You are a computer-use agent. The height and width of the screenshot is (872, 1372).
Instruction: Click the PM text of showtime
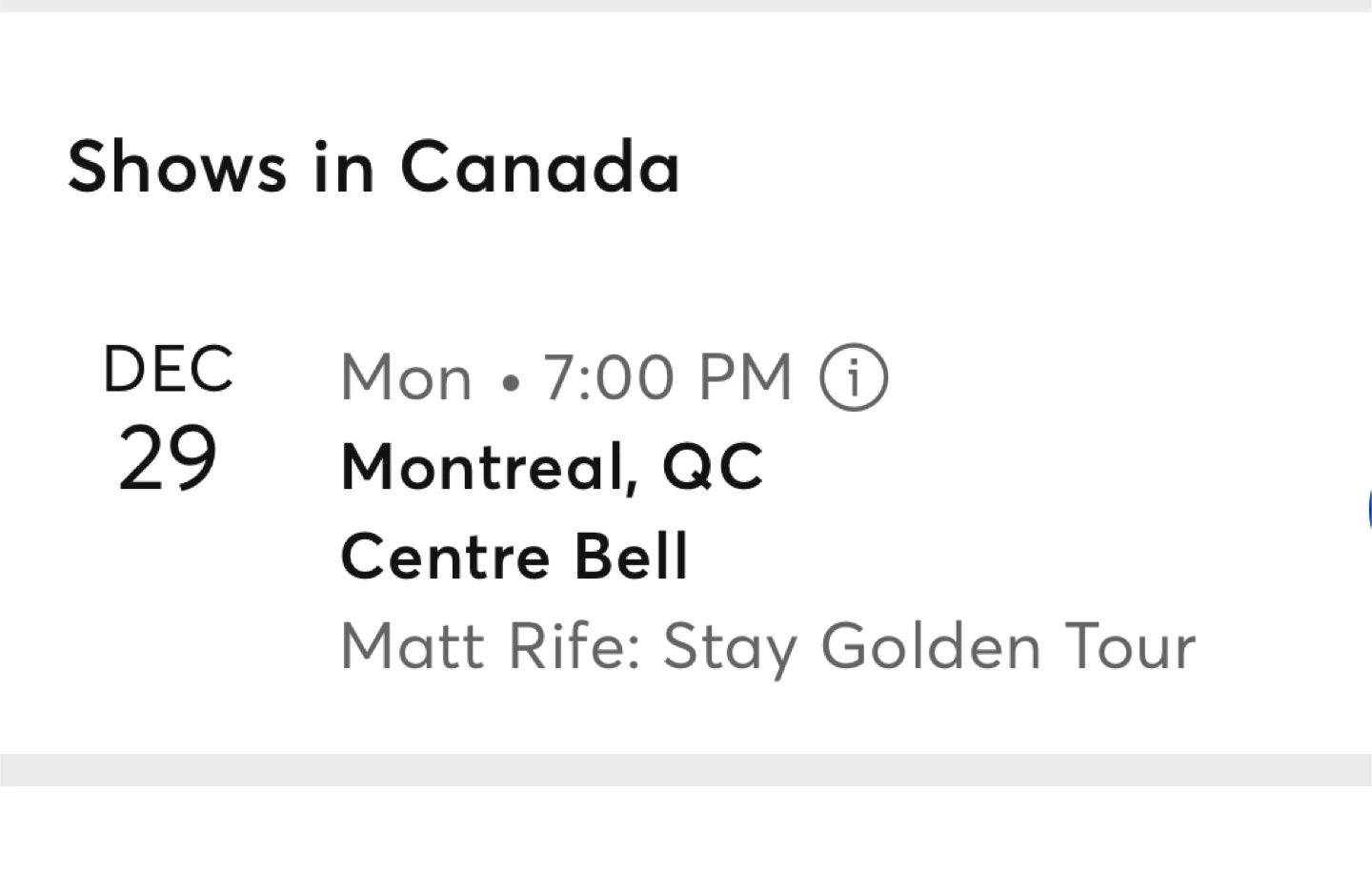tap(745, 377)
